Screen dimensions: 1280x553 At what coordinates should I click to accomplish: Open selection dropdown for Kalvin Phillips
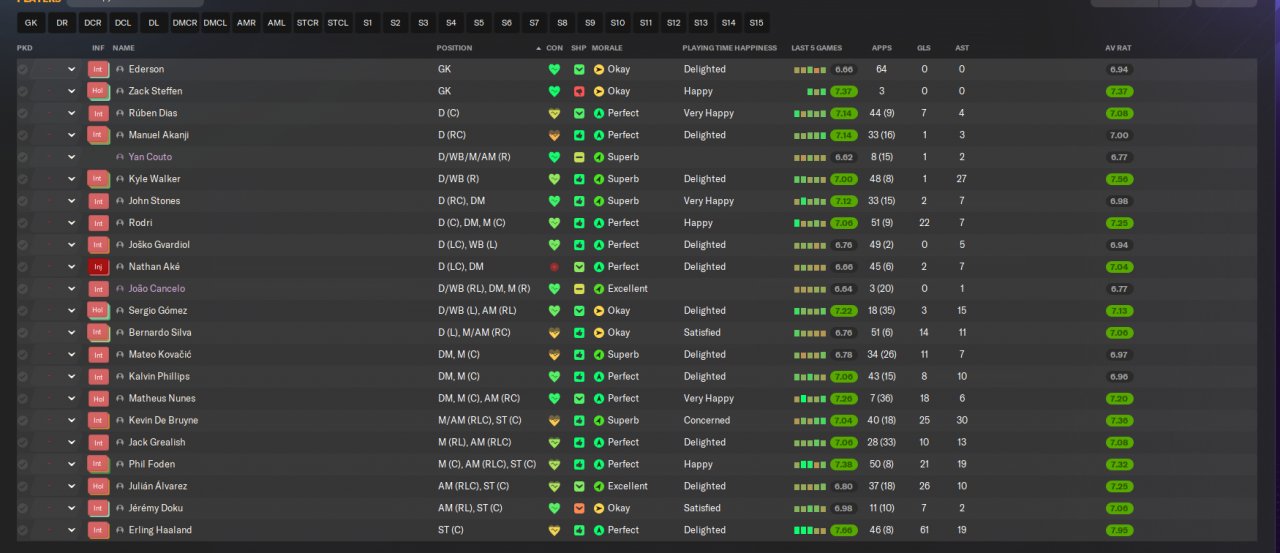click(71, 377)
